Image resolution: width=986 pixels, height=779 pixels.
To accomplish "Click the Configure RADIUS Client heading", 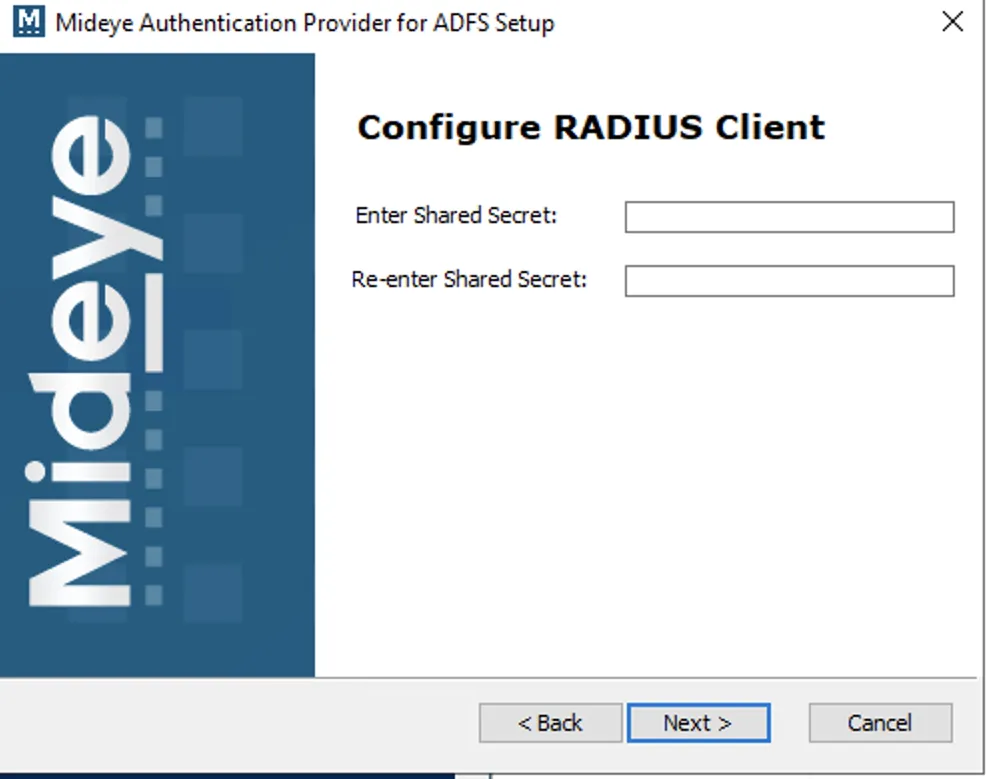I will point(592,127).
